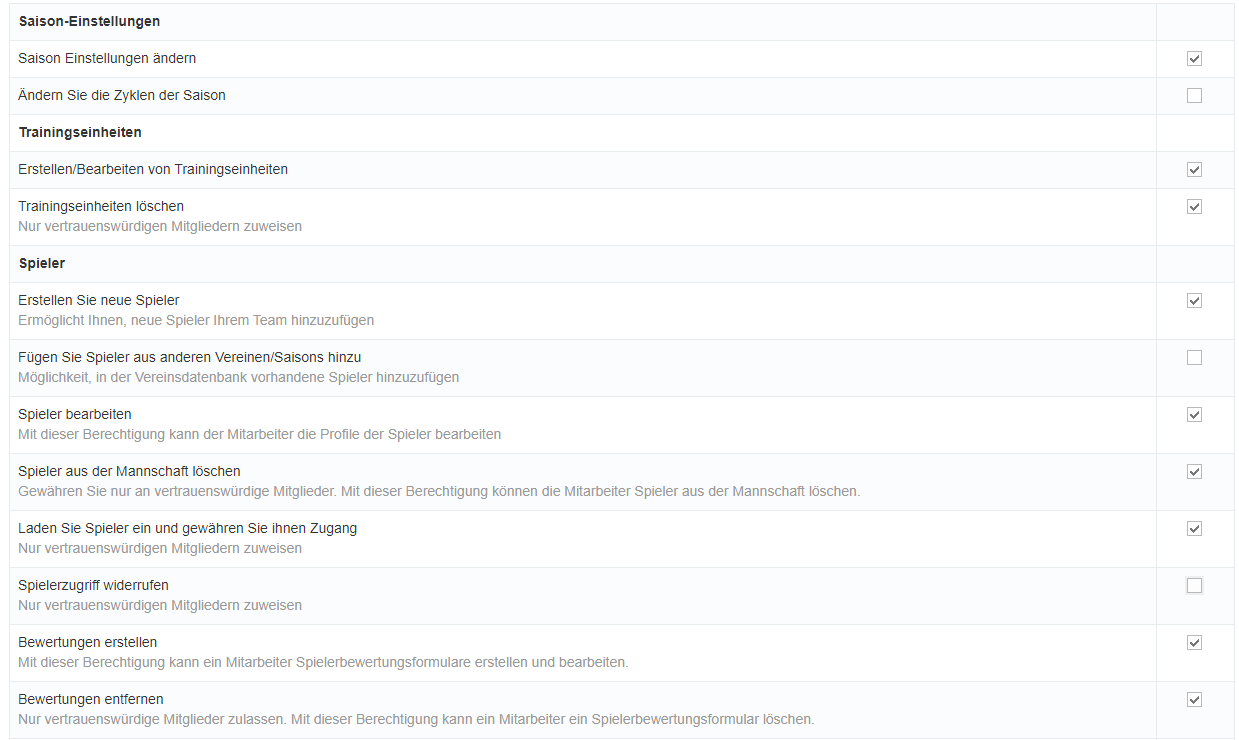The image size is (1239, 740).
Task: Toggle the 'Spieler bearbeiten' checkbox off
Action: point(1194,415)
